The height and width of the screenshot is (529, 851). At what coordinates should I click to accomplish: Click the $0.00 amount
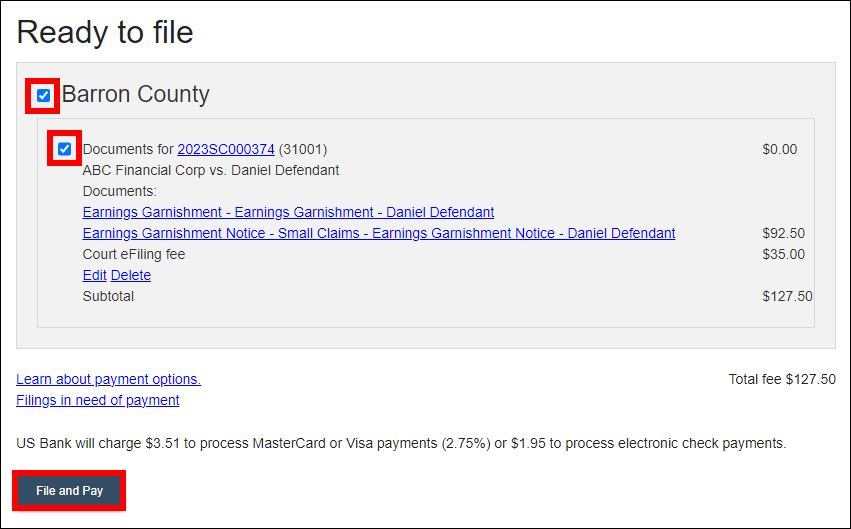tap(779, 149)
